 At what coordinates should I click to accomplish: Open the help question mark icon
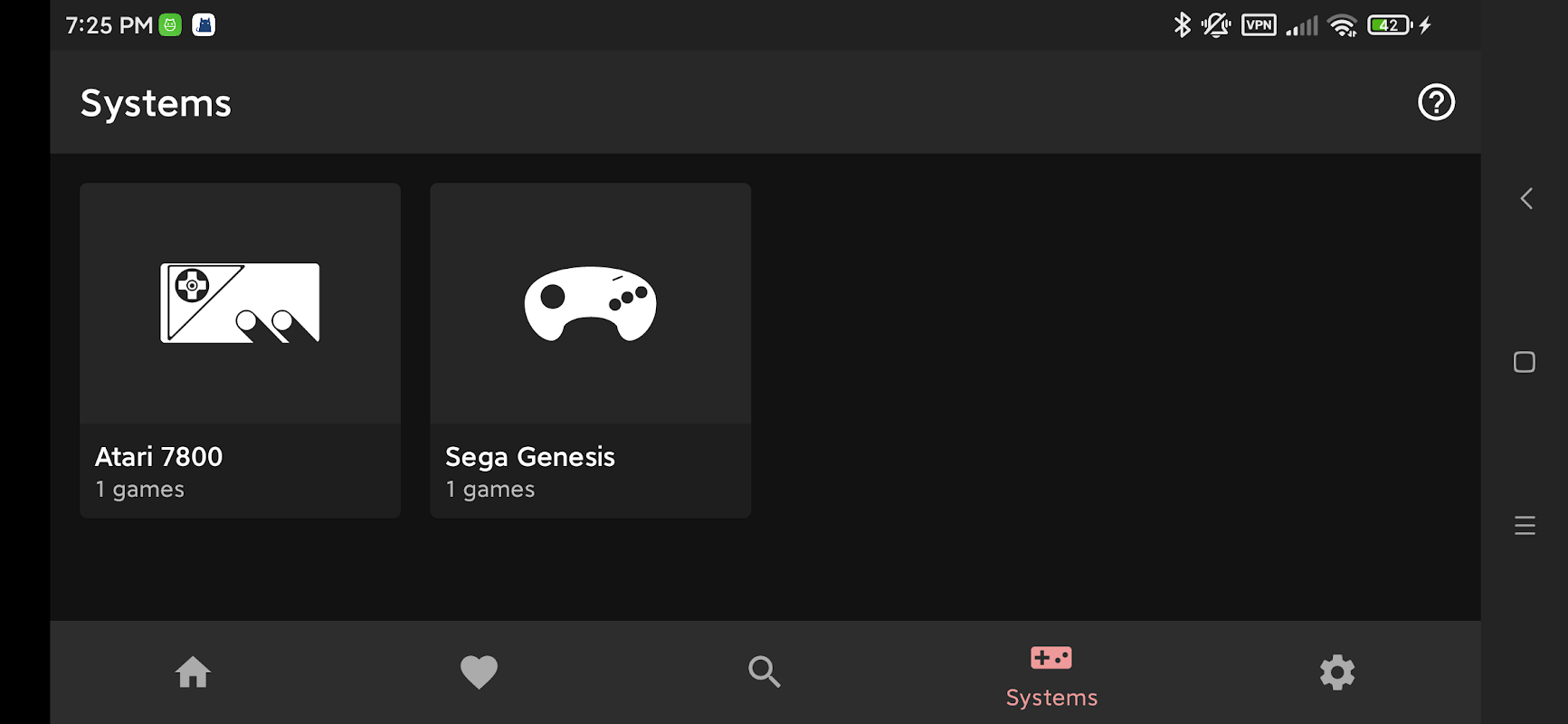coord(1436,102)
